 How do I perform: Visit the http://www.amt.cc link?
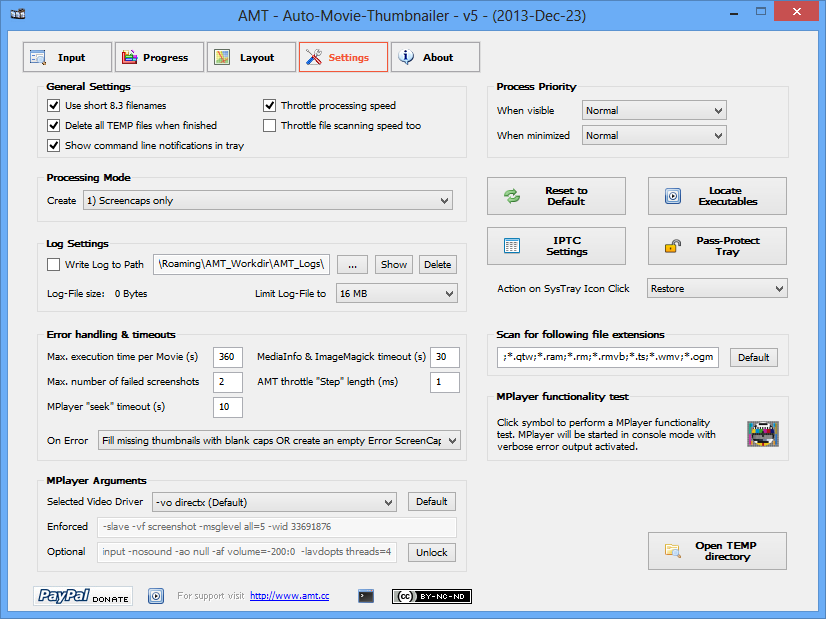(290, 596)
